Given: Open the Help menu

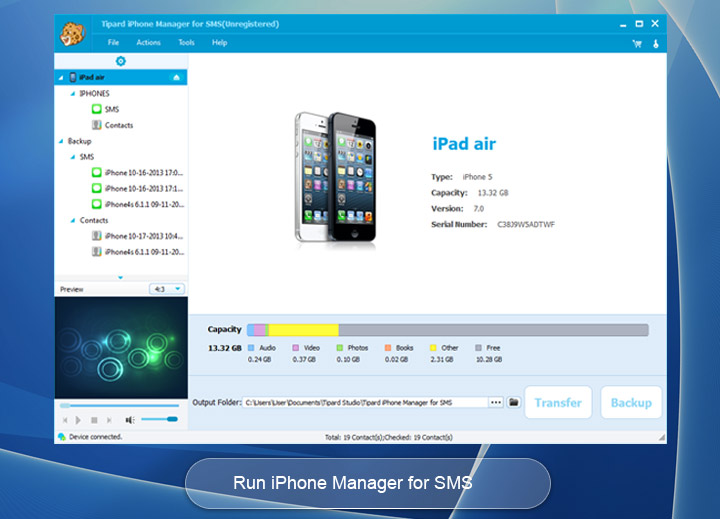Looking at the screenshot, I should 219,43.
